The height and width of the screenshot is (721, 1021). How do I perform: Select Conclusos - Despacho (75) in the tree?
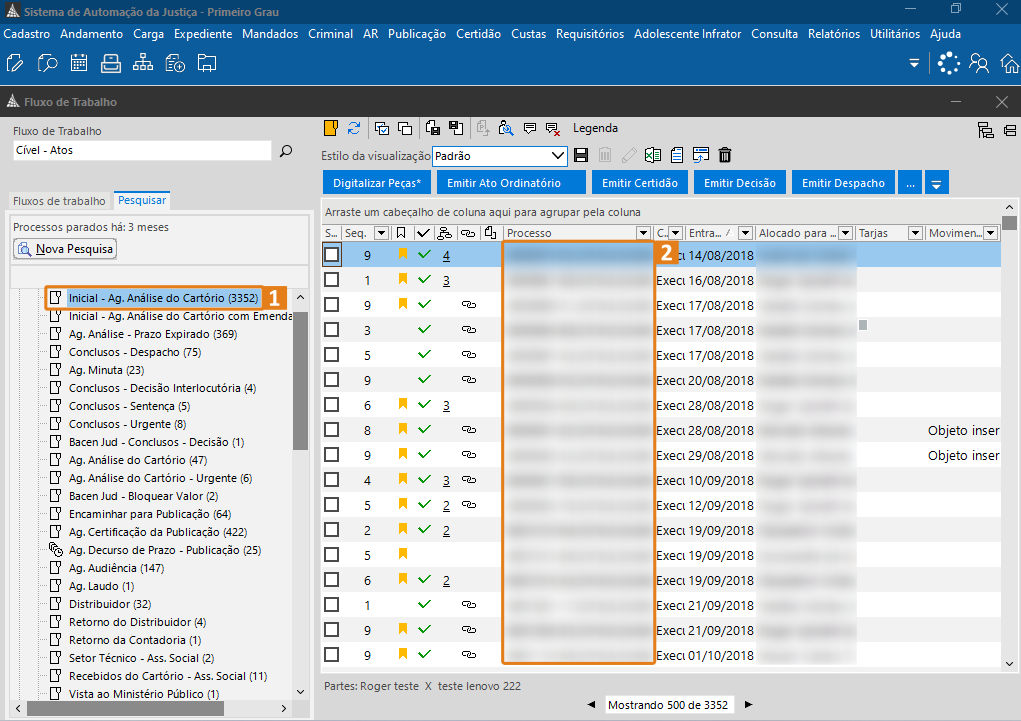[135, 352]
